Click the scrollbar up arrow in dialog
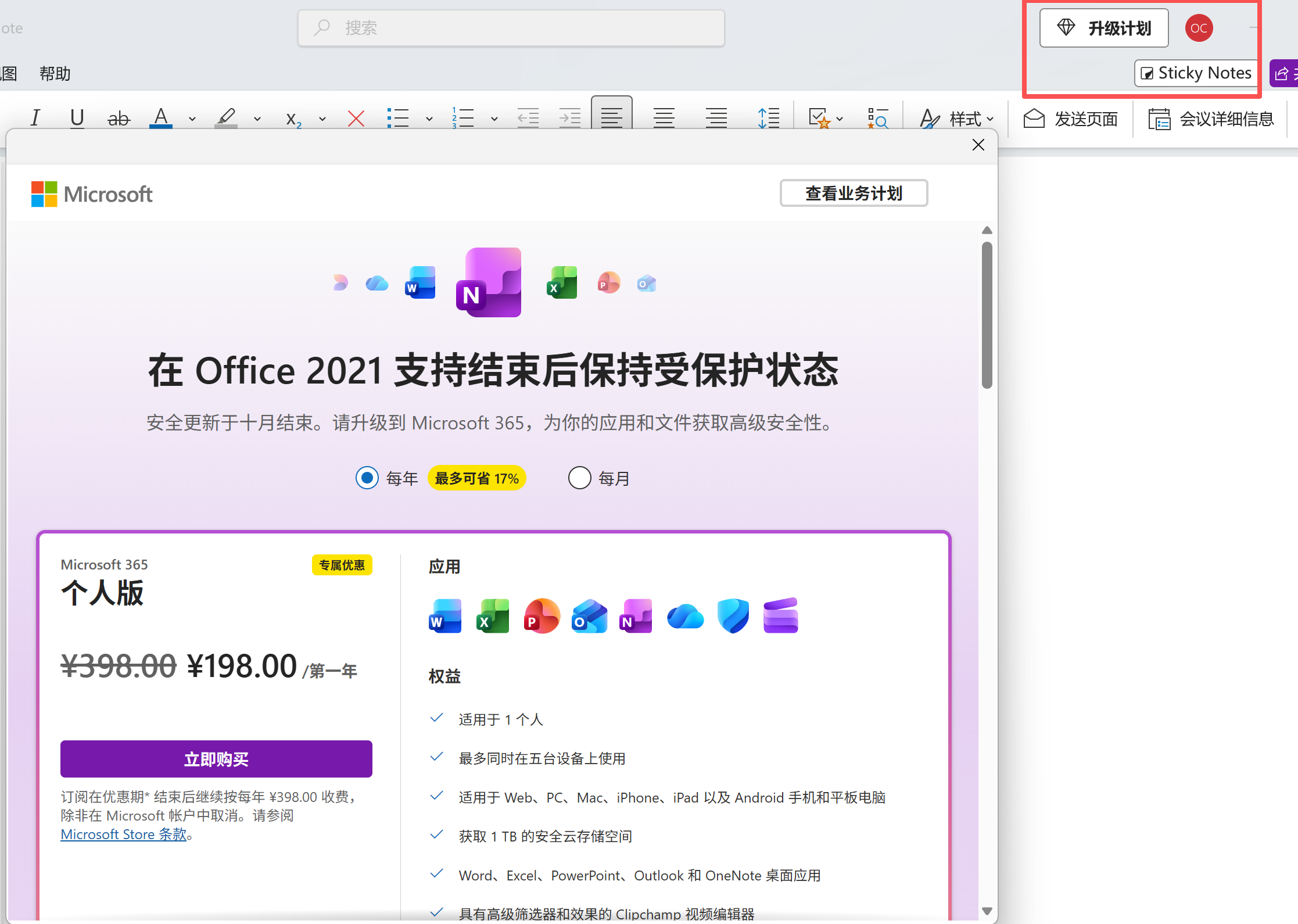 point(987,231)
